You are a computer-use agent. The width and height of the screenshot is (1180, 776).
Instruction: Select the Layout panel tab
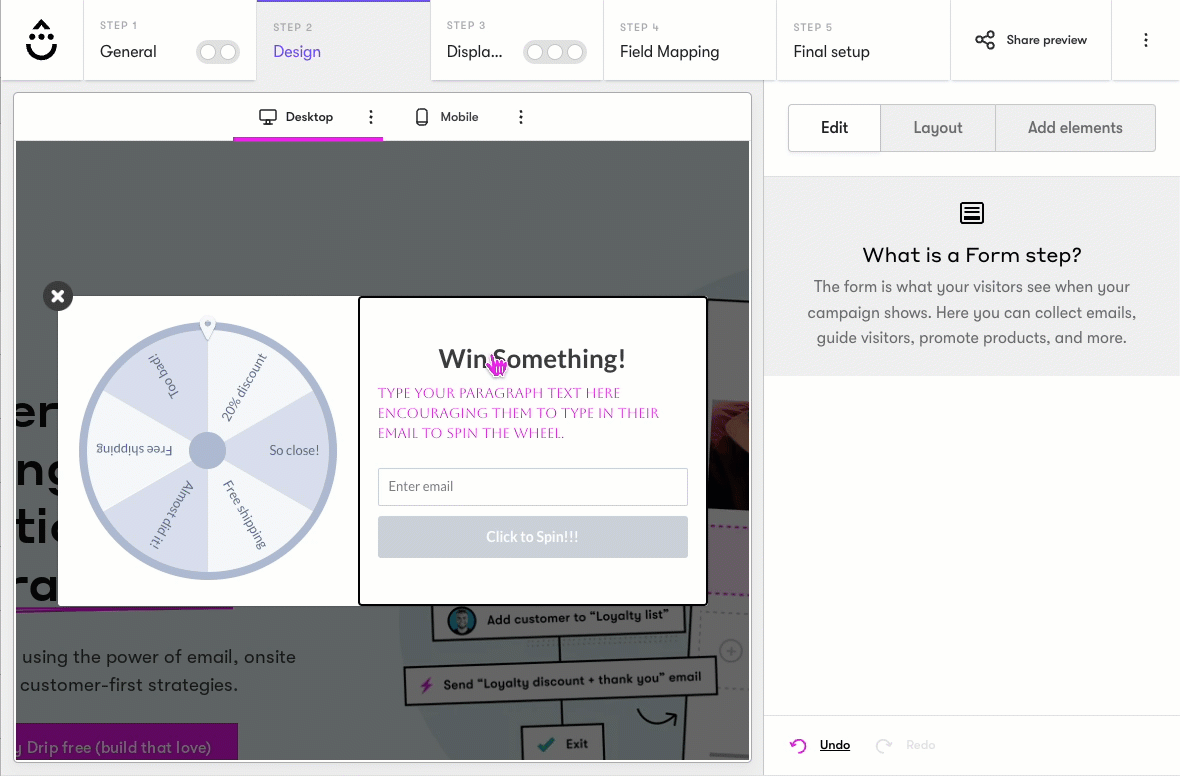click(x=938, y=128)
